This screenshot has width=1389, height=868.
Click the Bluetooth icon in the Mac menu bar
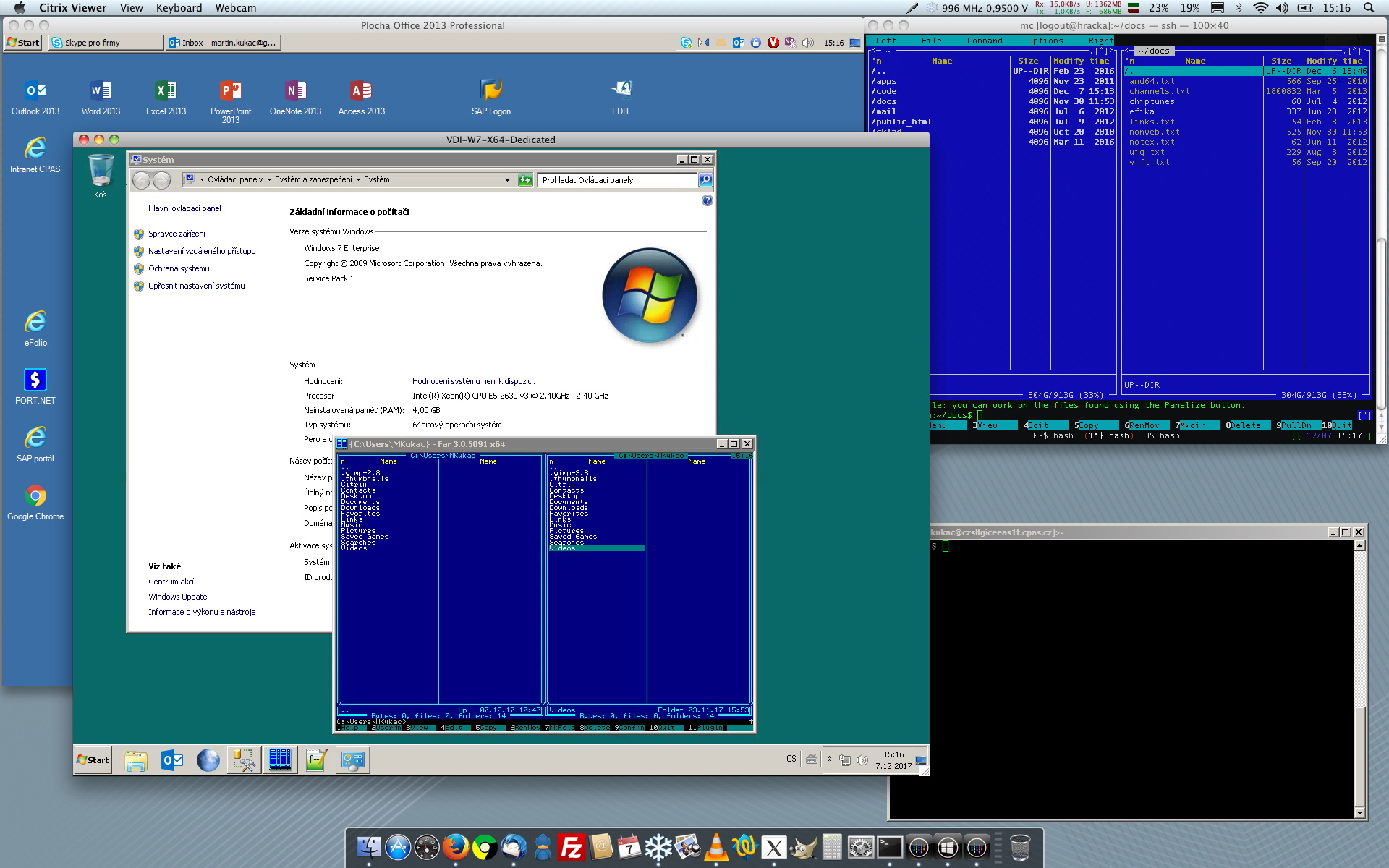(x=1239, y=8)
